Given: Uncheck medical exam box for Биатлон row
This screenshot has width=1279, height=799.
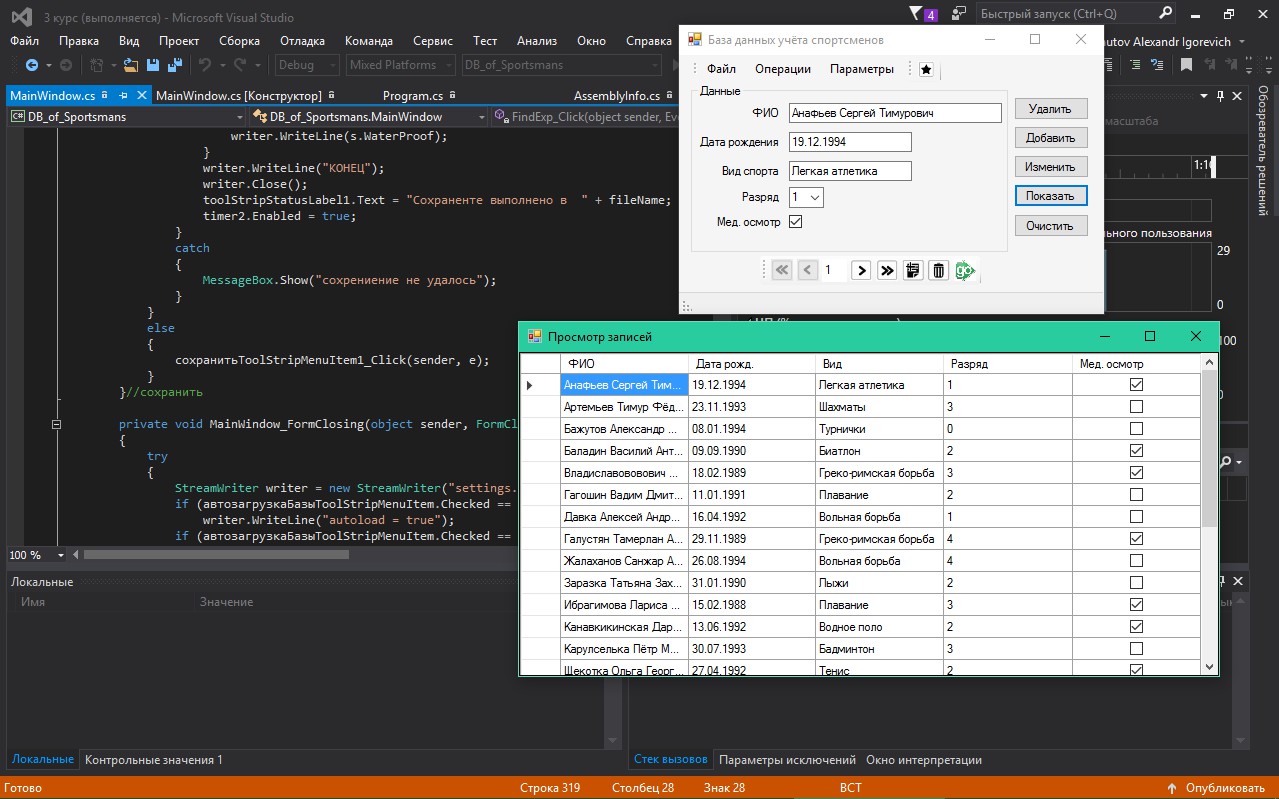Looking at the screenshot, I should pos(1136,451).
